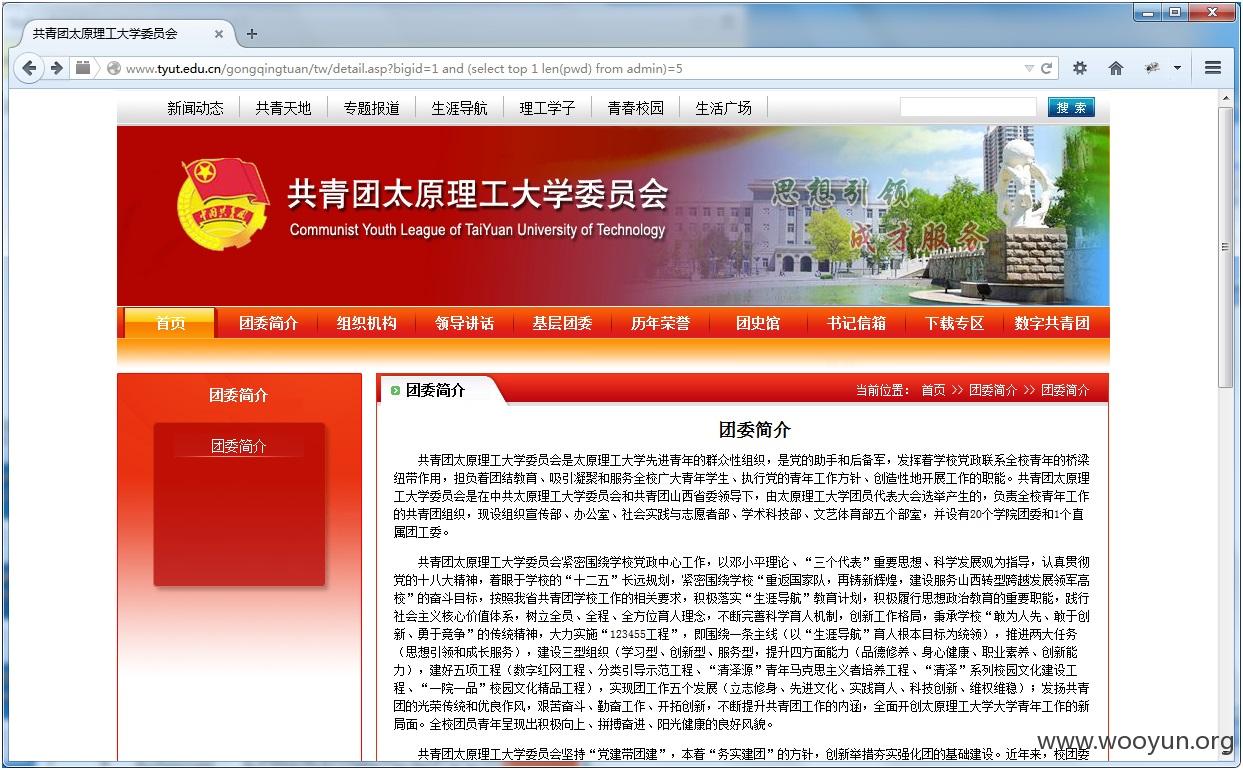
Task: Go forward with the browser forward arrow
Action: (x=56, y=68)
